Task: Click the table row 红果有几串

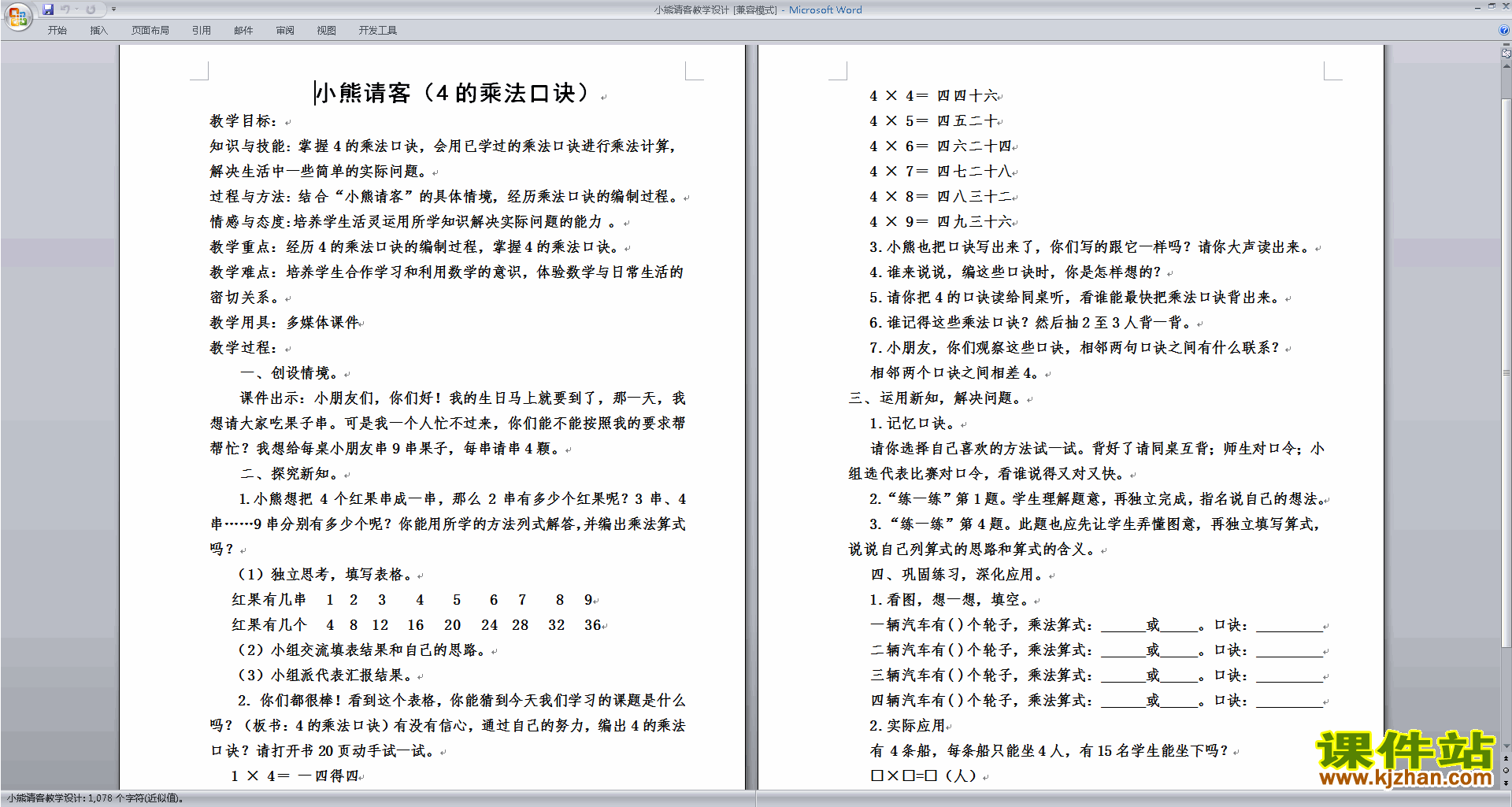Action: pyautogui.click(x=413, y=599)
